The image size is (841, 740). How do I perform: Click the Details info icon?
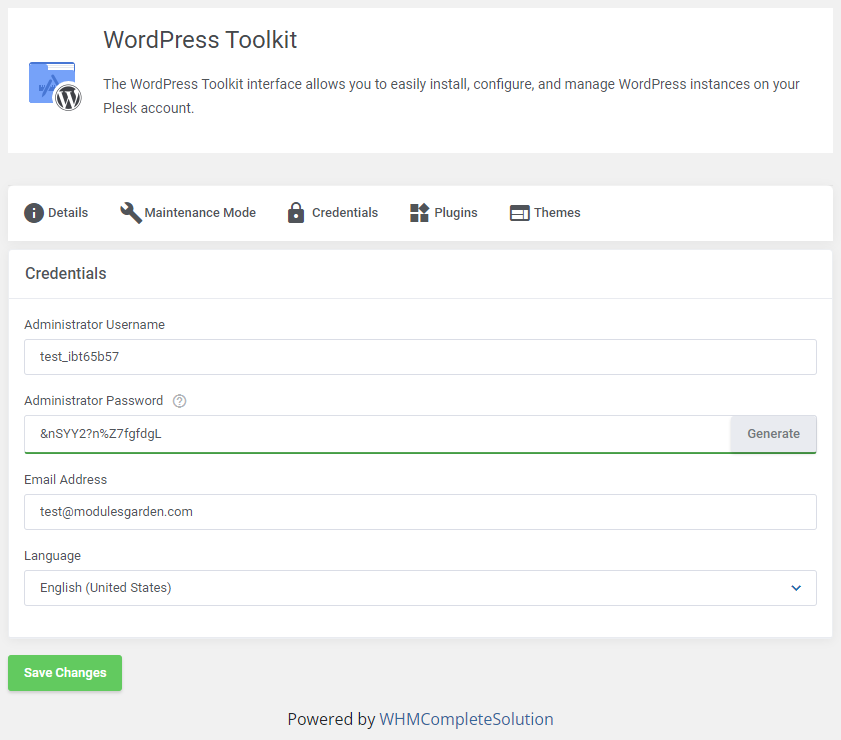point(34,213)
